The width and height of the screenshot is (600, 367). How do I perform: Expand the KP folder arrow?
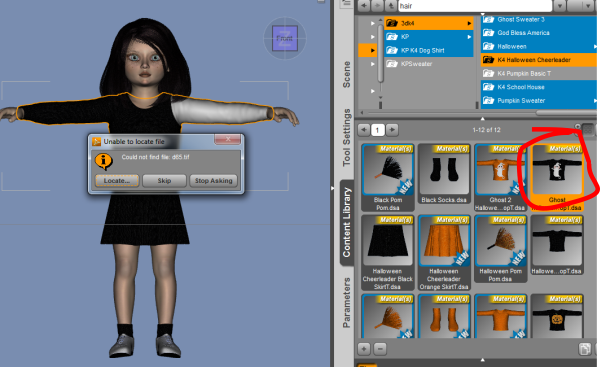pos(469,37)
